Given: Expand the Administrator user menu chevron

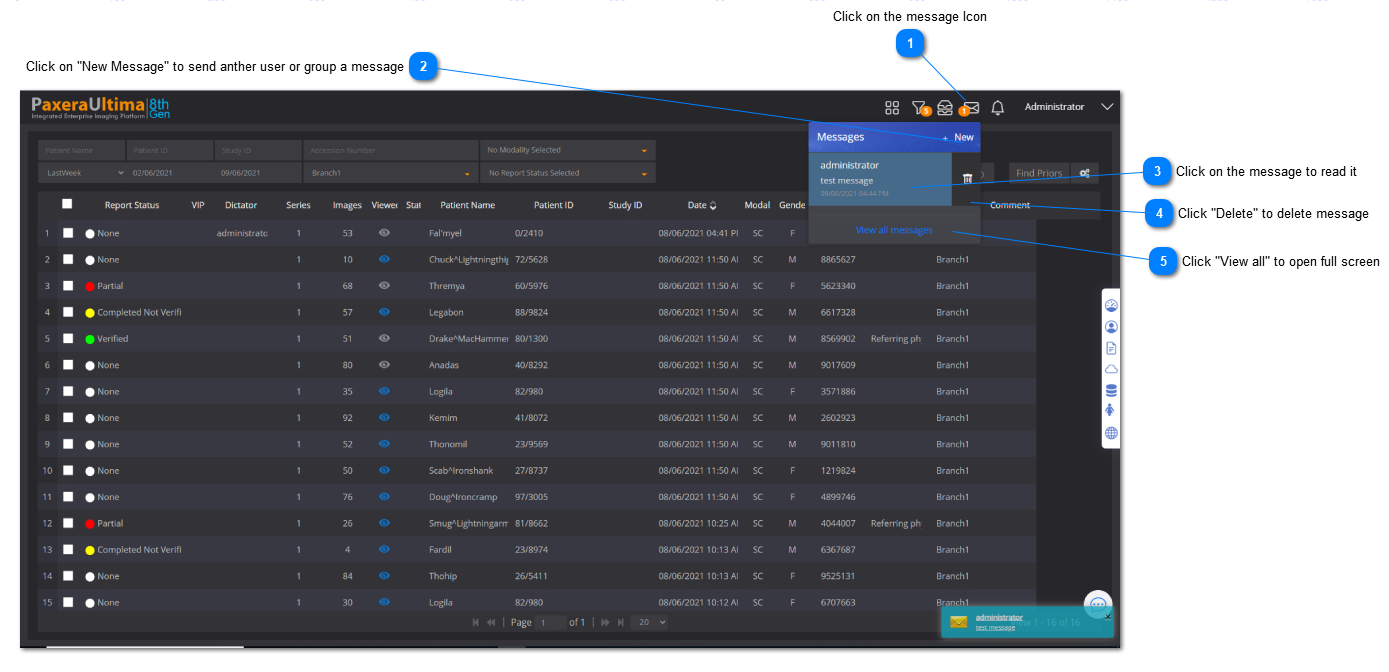Looking at the screenshot, I should coord(1106,107).
